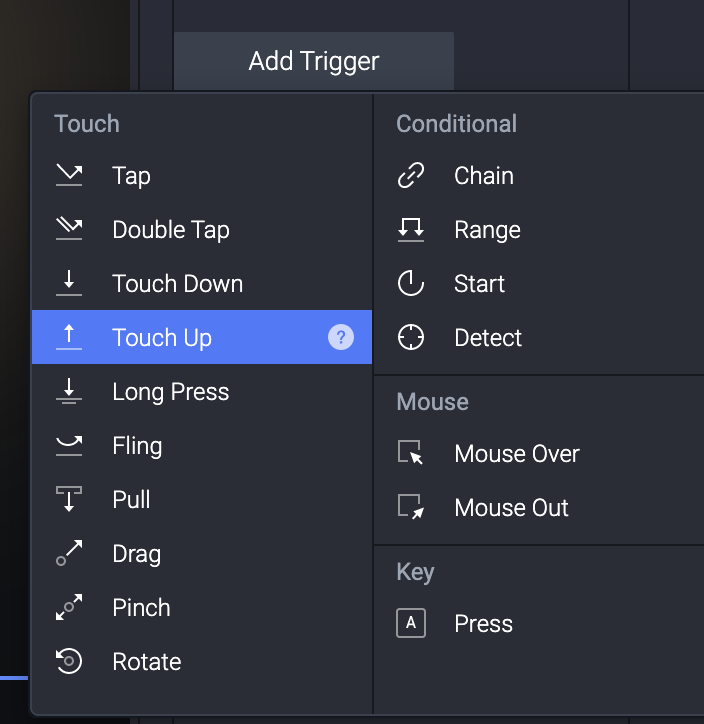Click the Pinch arrows icon
This screenshot has width=704, height=724.
(69, 608)
